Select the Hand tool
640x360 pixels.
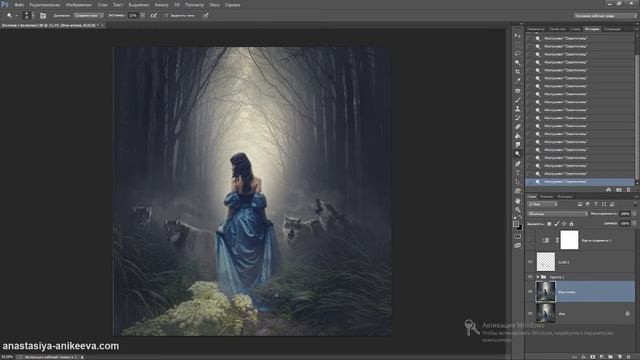coord(518,201)
